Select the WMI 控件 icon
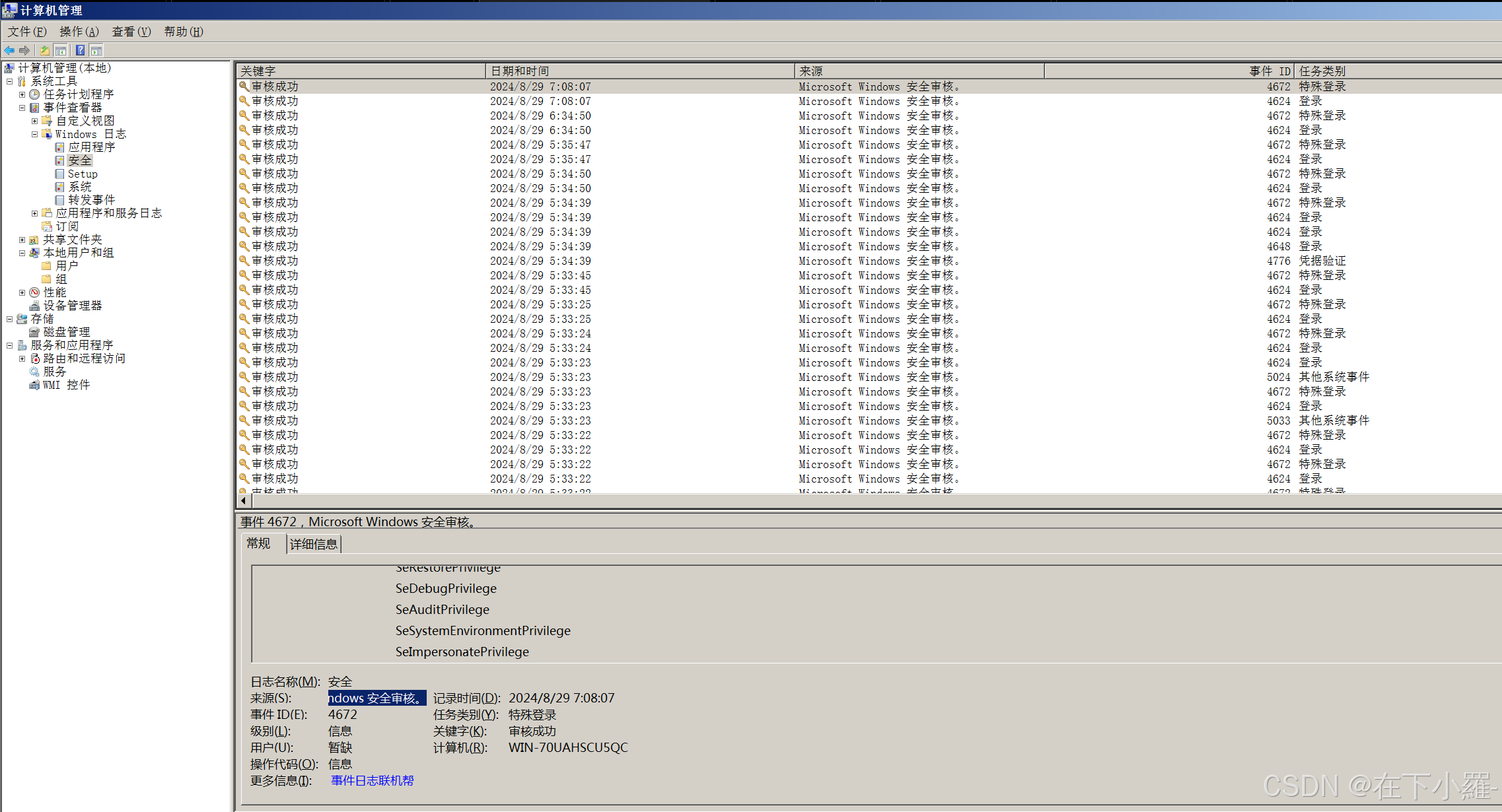 [34, 385]
